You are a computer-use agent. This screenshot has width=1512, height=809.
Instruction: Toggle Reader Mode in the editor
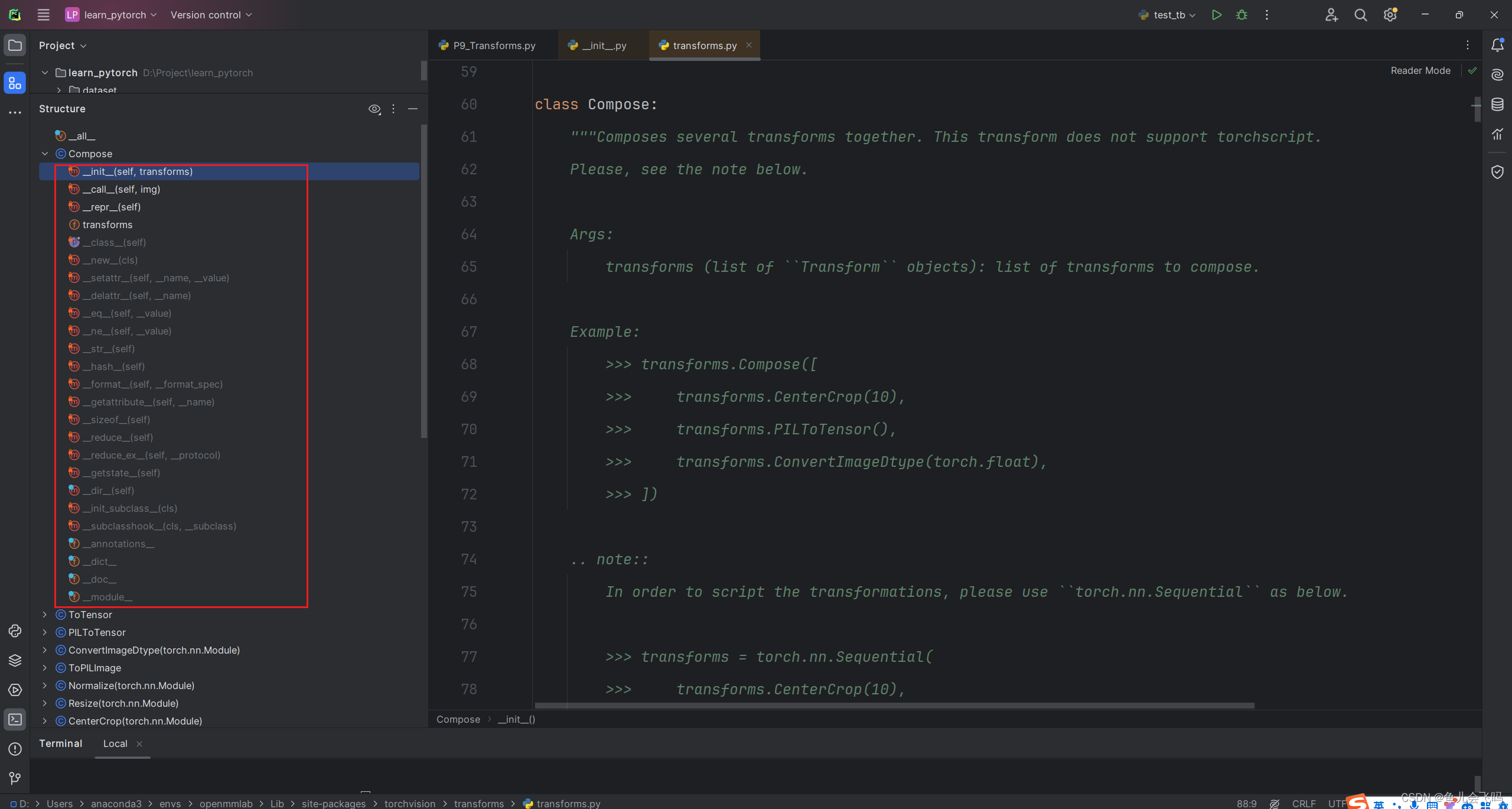pos(1420,70)
